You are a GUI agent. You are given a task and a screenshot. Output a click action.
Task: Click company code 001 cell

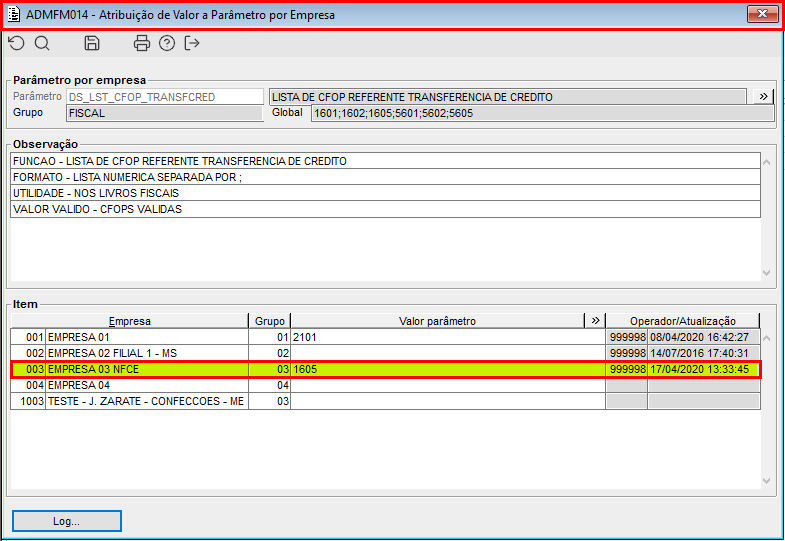pos(29,337)
